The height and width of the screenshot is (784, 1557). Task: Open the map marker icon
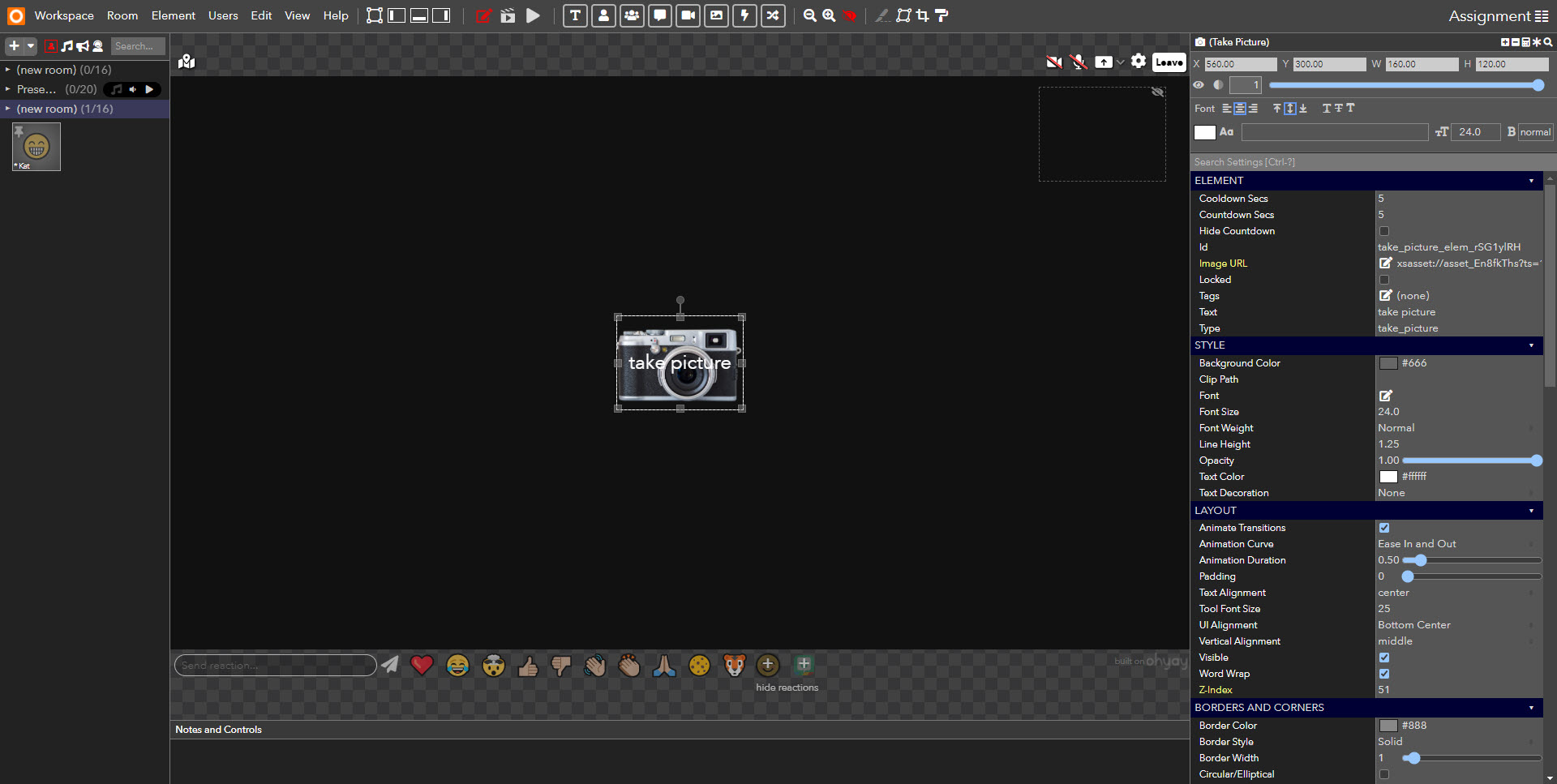click(187, 62)
